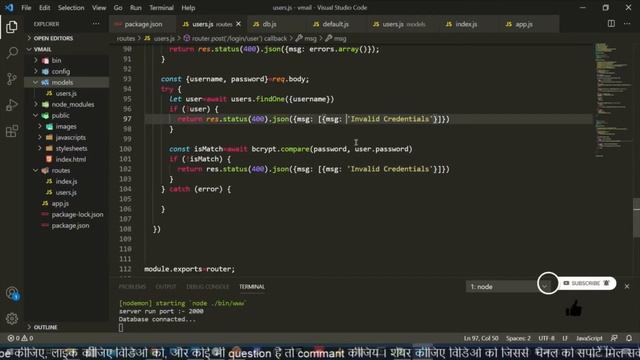Open the Explorer view in activity bar

(x=11, y=27)
